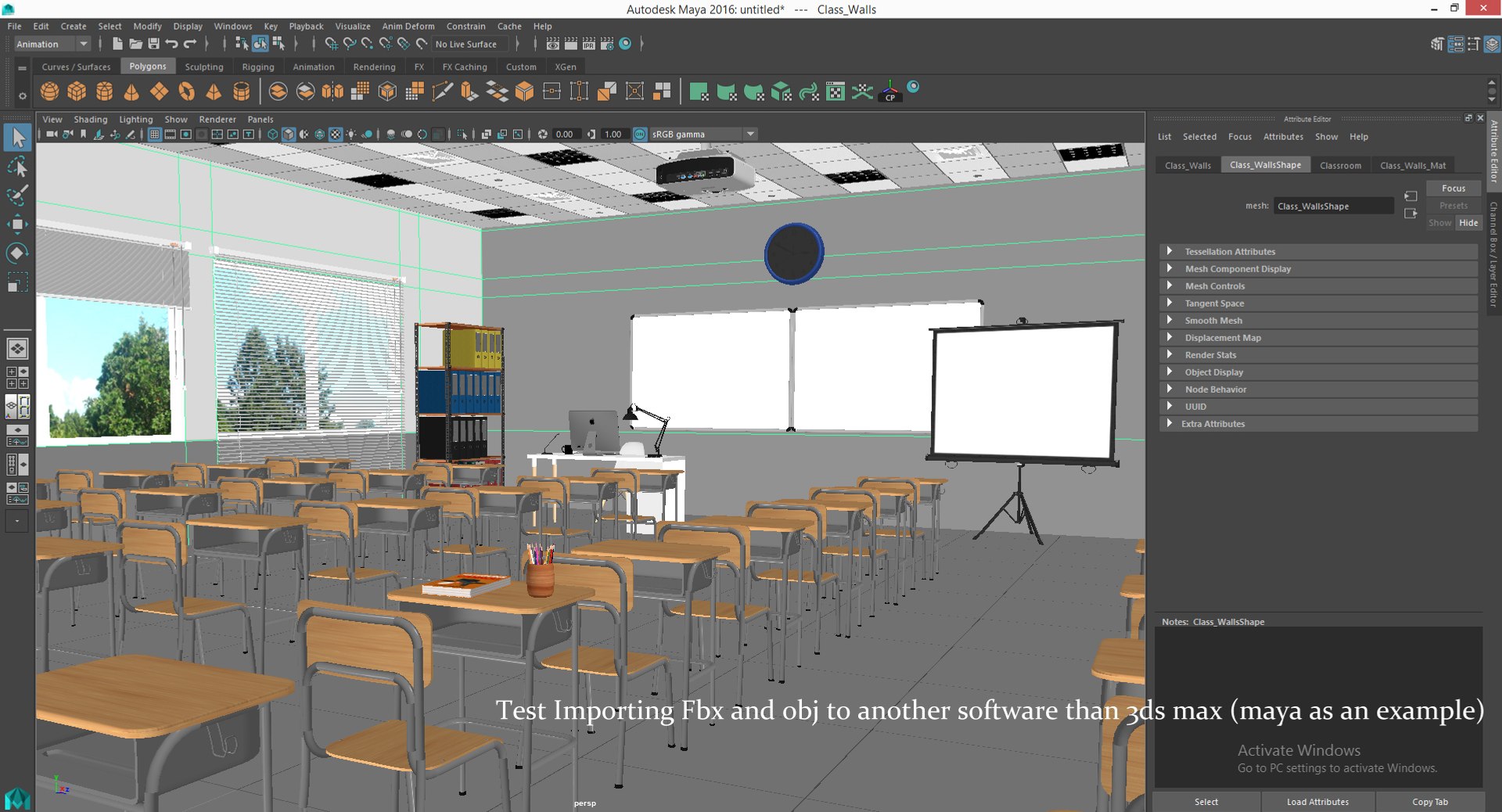Click the Redo arrow icon
This screenshot has width=1502, height=812.
click(x=189, y=44)
